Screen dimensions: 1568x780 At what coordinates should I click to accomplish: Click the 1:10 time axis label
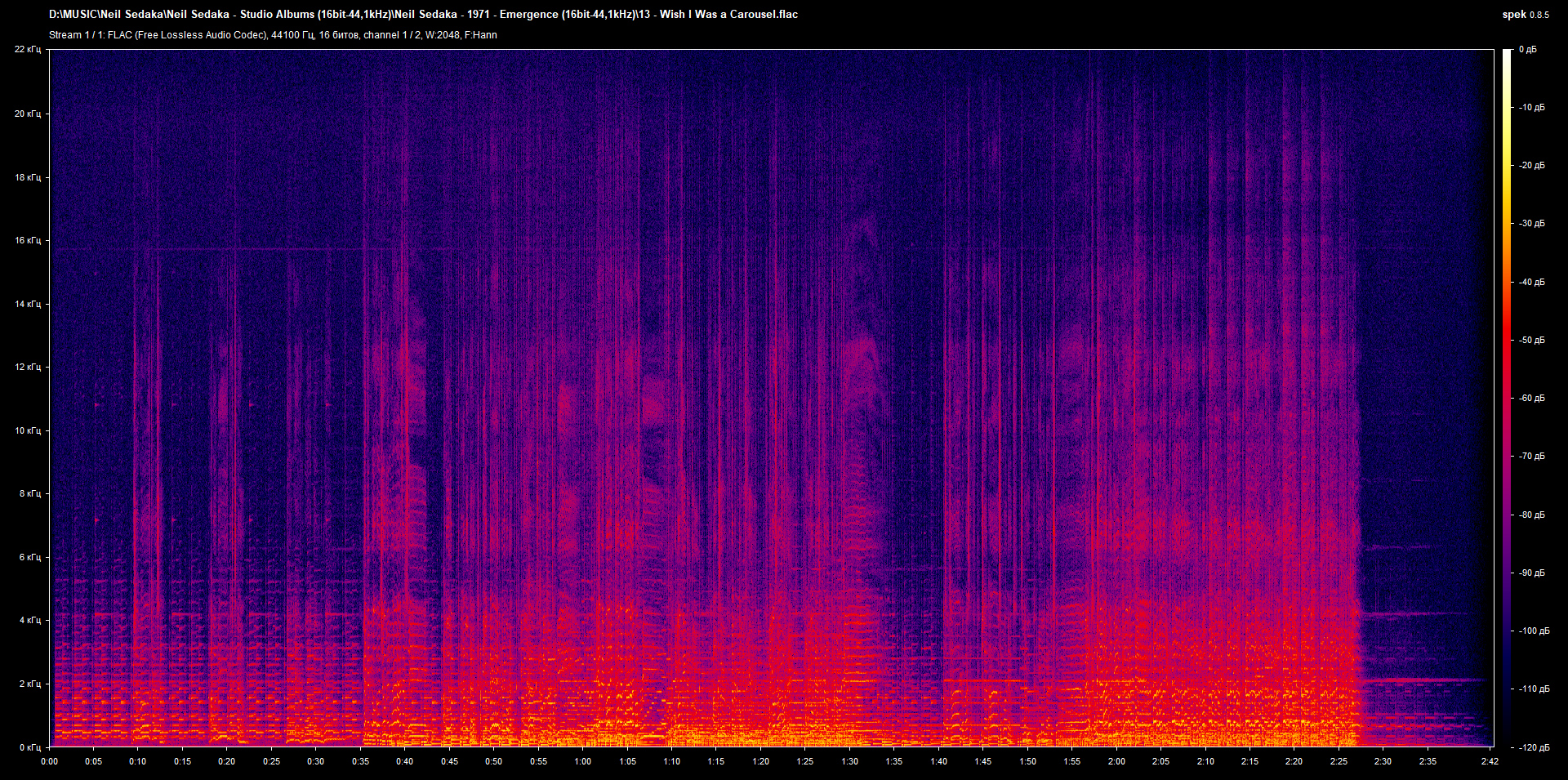point(672,762)
